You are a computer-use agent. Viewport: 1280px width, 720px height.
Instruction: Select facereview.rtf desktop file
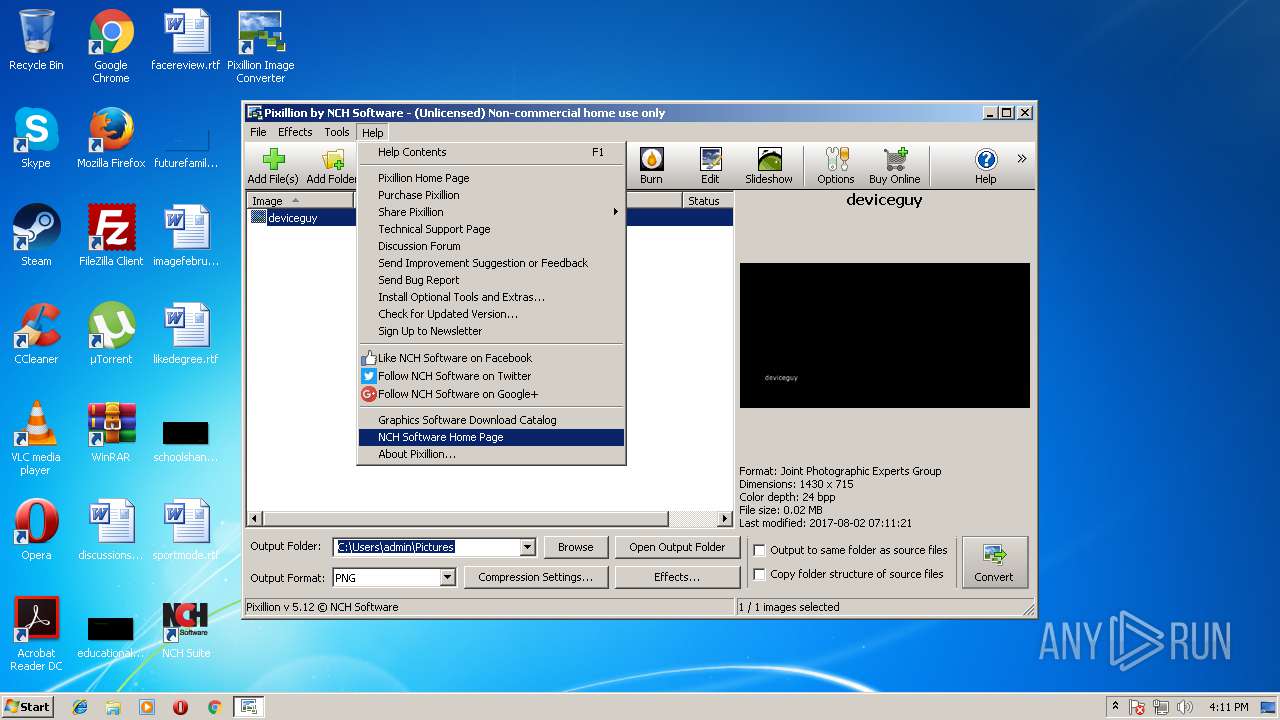pyautogui.click(x=186, y=41)
